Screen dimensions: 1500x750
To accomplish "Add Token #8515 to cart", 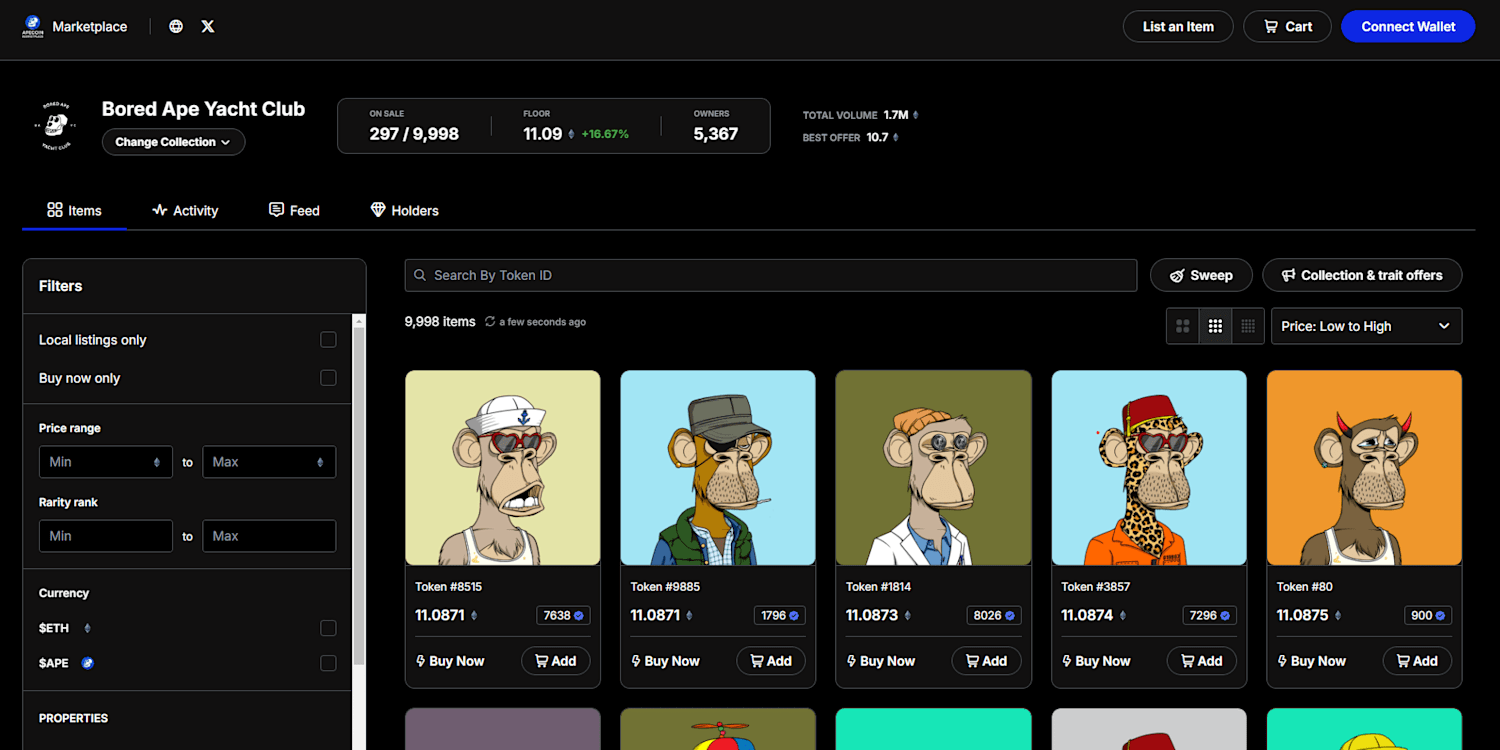I will coord(556,661).
